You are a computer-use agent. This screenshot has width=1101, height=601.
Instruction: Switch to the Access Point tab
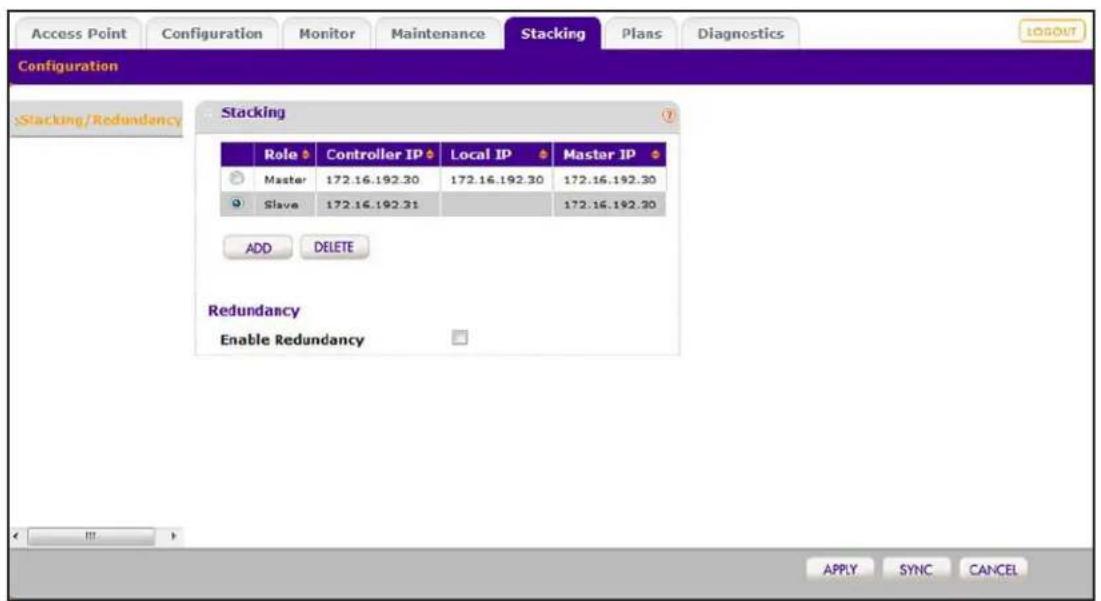click(x=79, y=34)
